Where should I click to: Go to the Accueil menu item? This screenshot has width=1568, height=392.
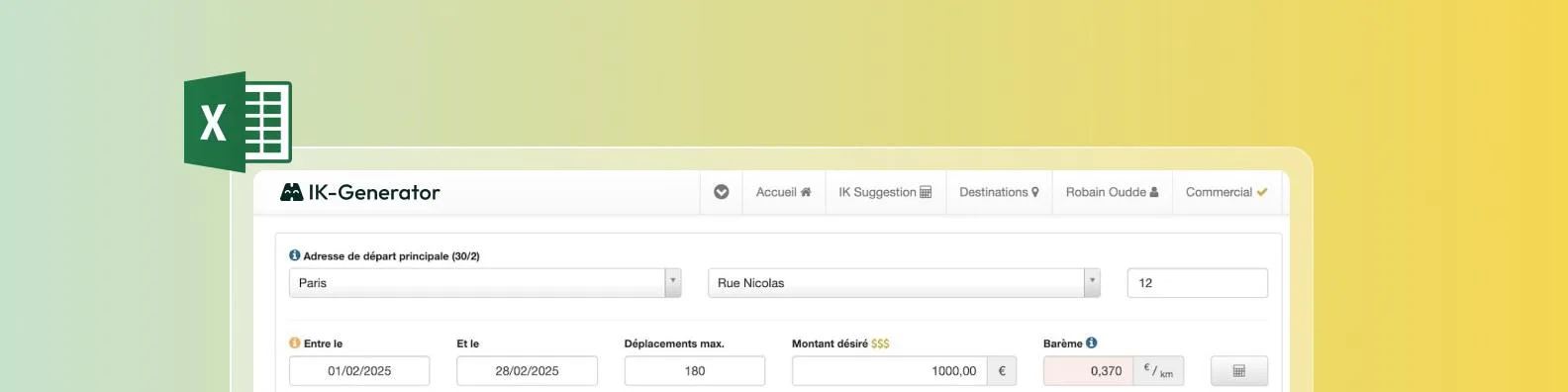tap(783, 192)
